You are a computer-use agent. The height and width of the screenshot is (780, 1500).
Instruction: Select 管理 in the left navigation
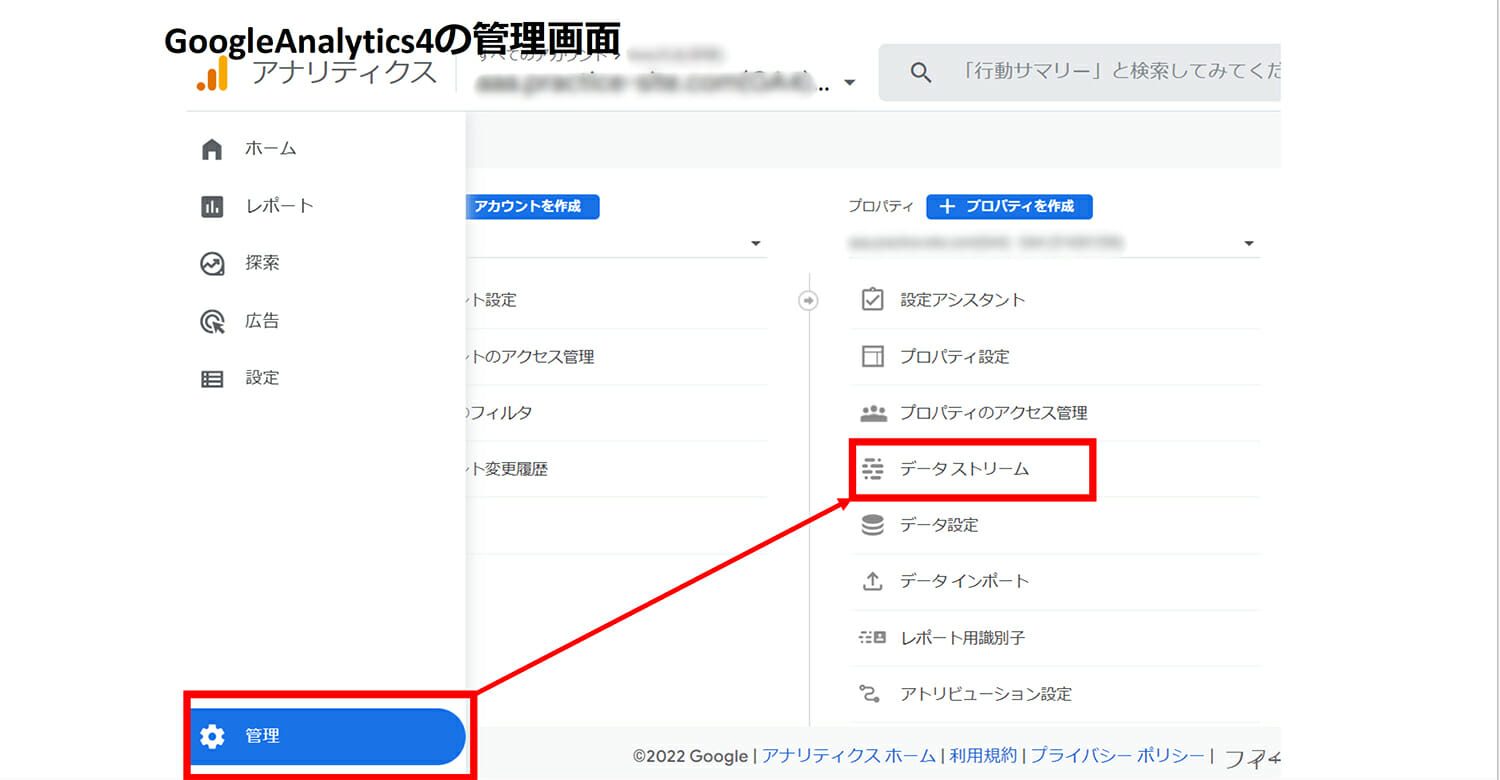pyautogui.click(x=326, y=737)
